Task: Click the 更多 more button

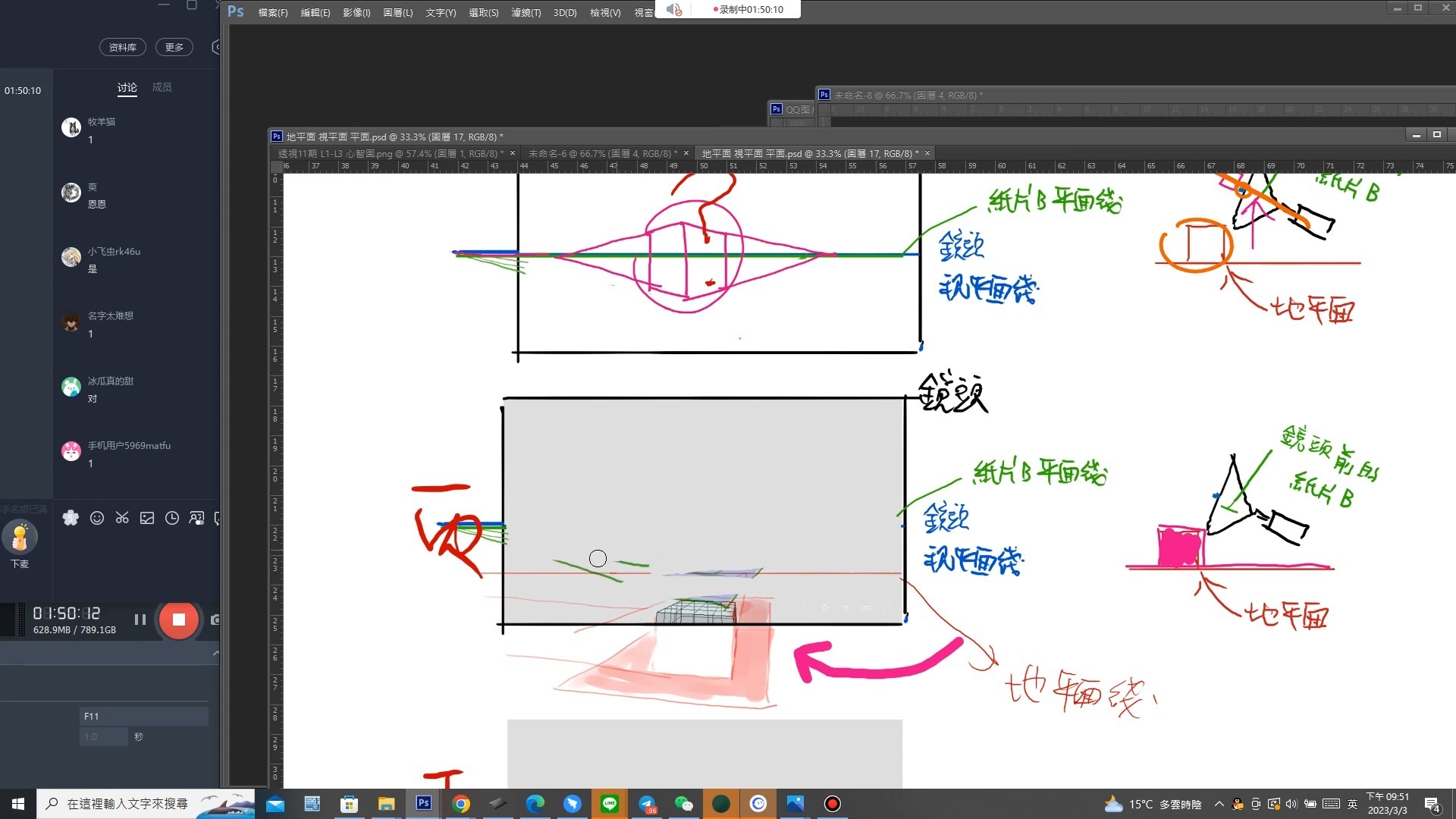Action: pyautogui.click(x=174, y=47)
